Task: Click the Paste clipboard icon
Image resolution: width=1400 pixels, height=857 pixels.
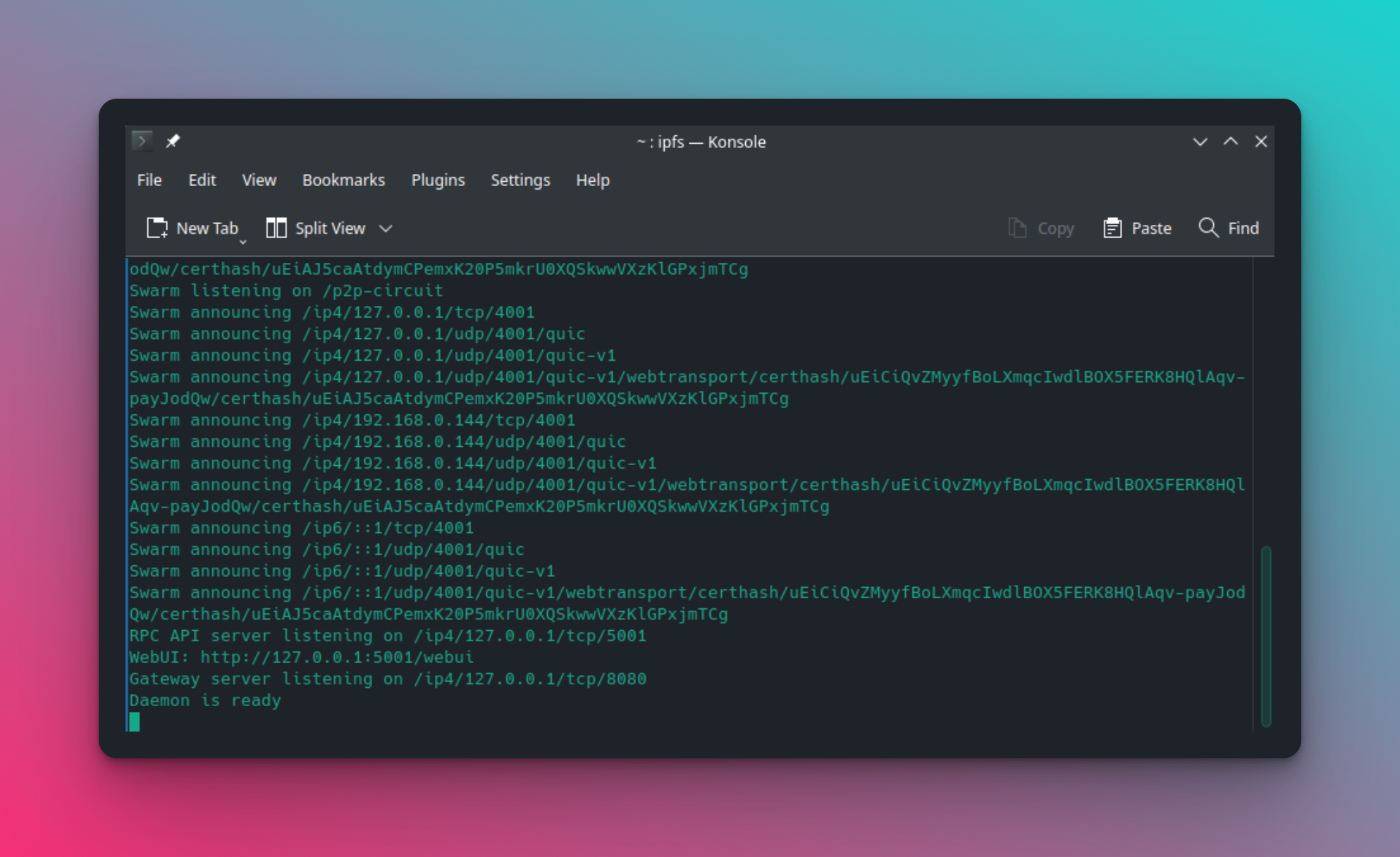Action: click(x=1112, y=228)
